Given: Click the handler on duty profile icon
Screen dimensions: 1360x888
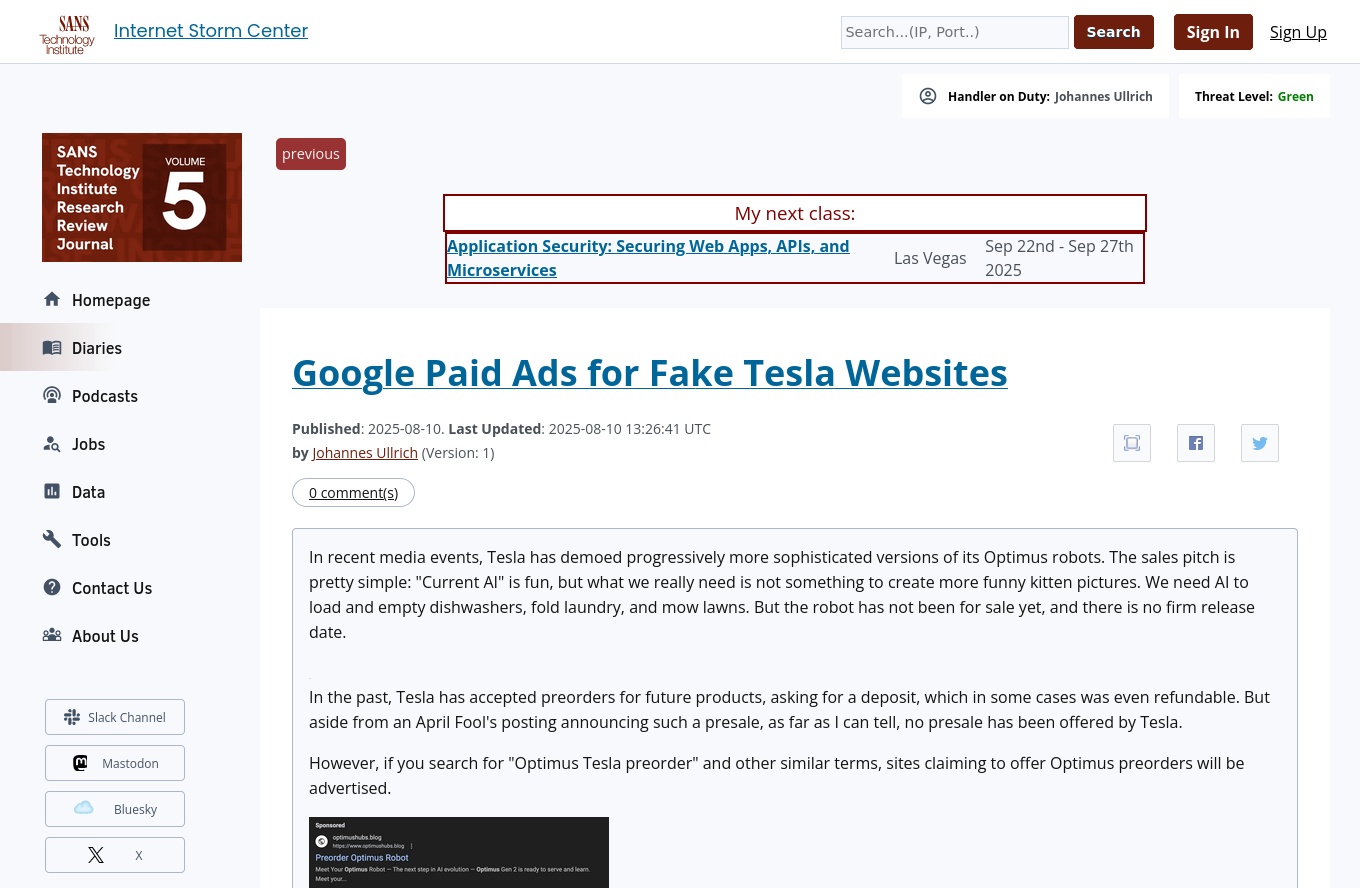Looking at the screenshot, I should [x=928, y=96].
